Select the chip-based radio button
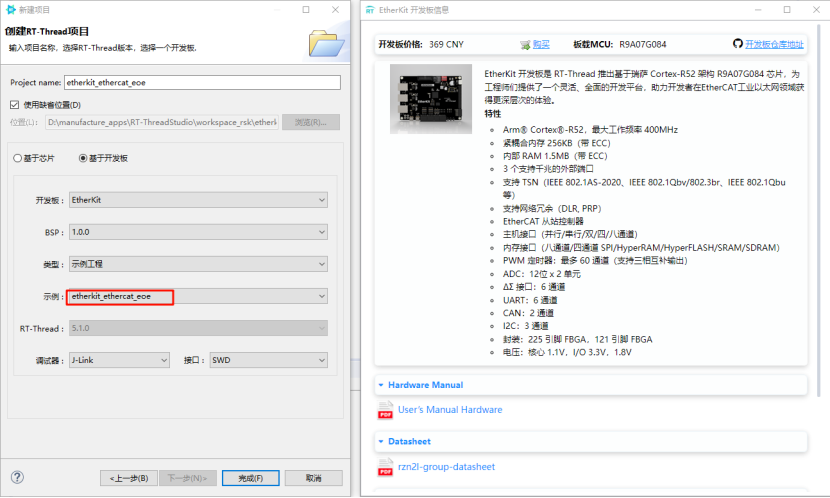830x498 pixels. point(17,158)
